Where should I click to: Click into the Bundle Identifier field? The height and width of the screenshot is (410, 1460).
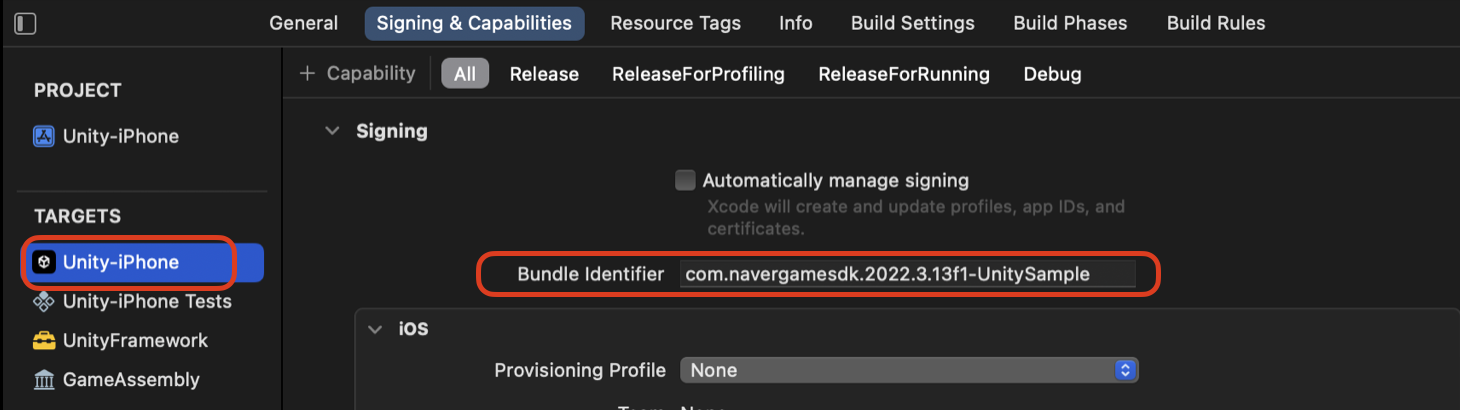908,274
